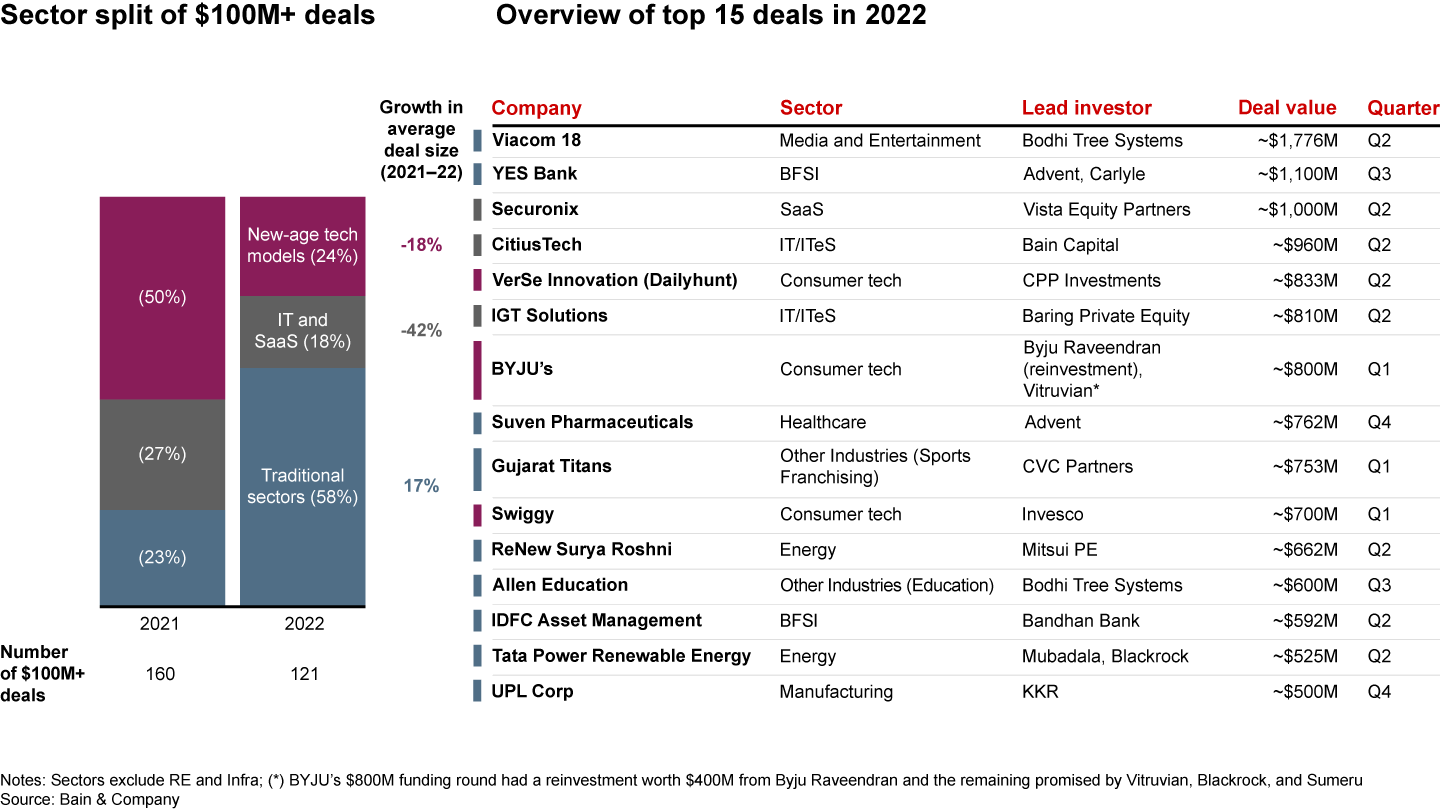Click the gray marker beside IGT Solutions

[x=477, y=316]
